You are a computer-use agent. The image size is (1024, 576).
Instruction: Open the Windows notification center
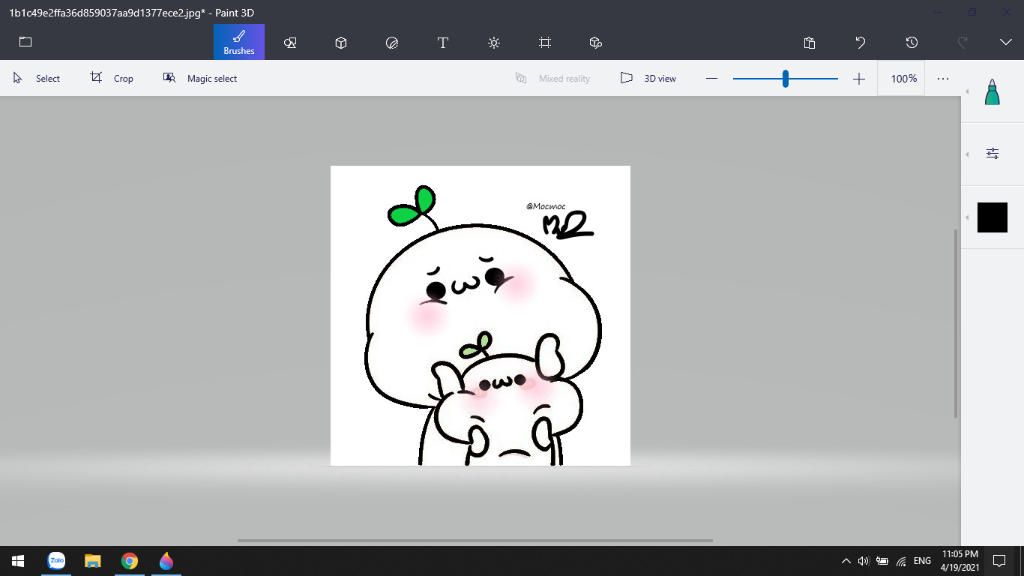(999, 561)
